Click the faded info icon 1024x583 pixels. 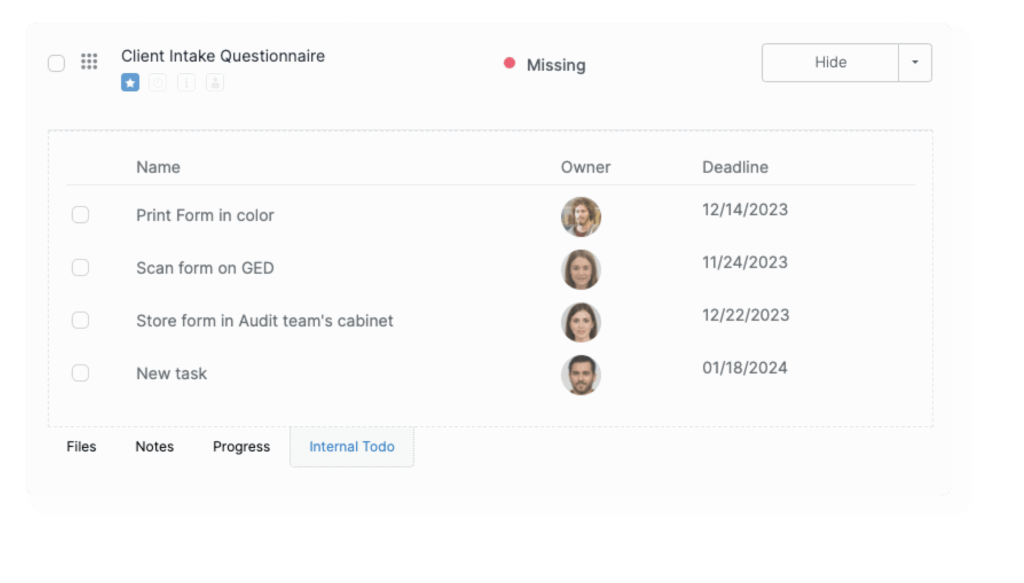point(186,83)
